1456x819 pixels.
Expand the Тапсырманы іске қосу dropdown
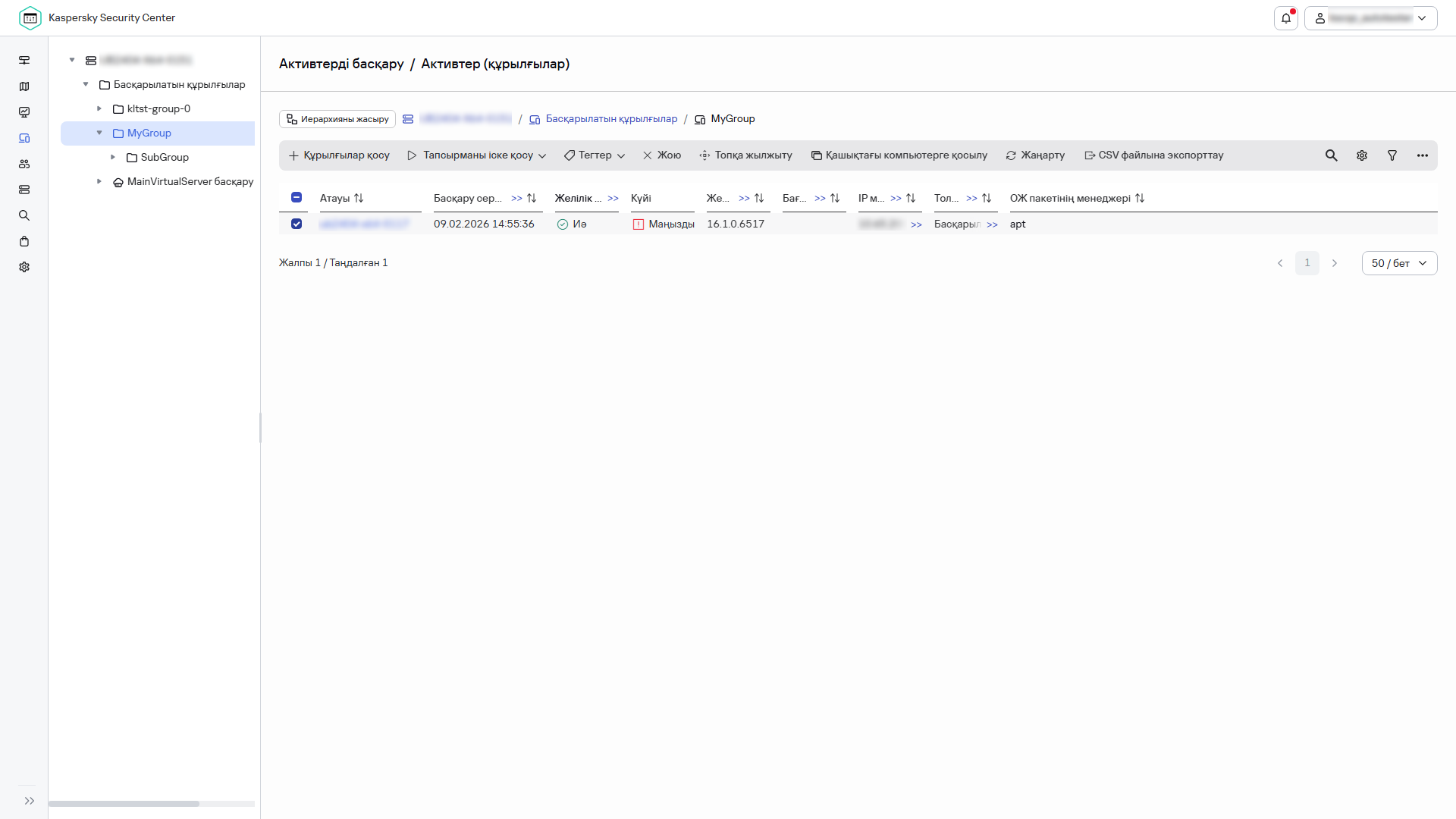477,155
